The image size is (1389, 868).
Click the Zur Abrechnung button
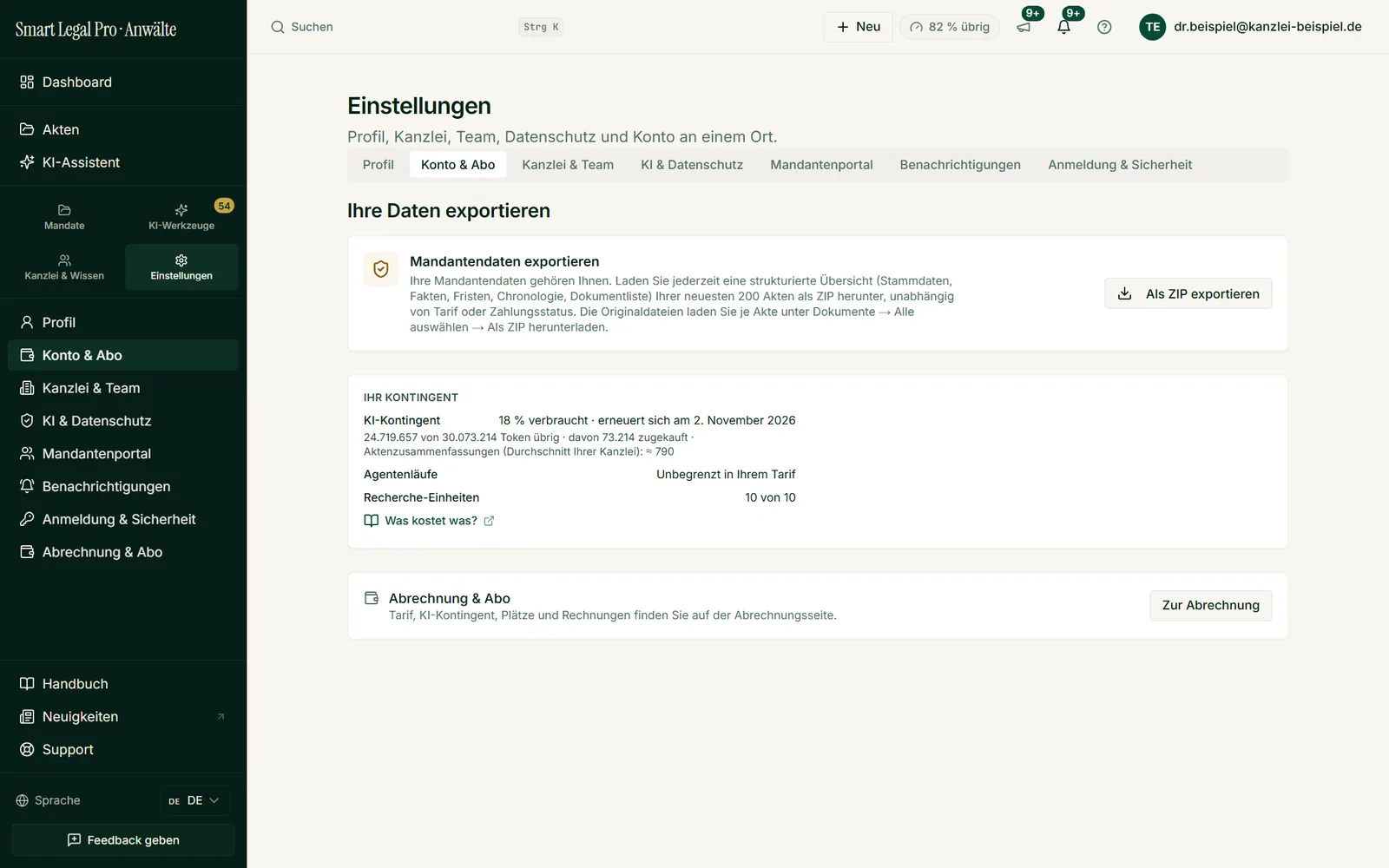pyautogui.click(x=1210, y=605)
